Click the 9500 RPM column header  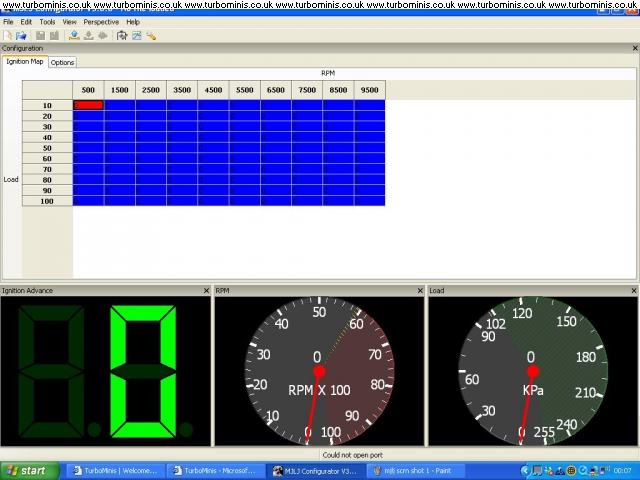(369, 90)
